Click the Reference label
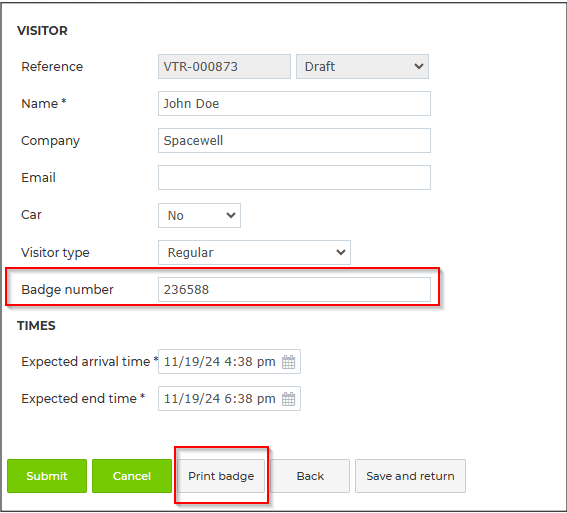This screenshot has width=567, height=513. 52,67
